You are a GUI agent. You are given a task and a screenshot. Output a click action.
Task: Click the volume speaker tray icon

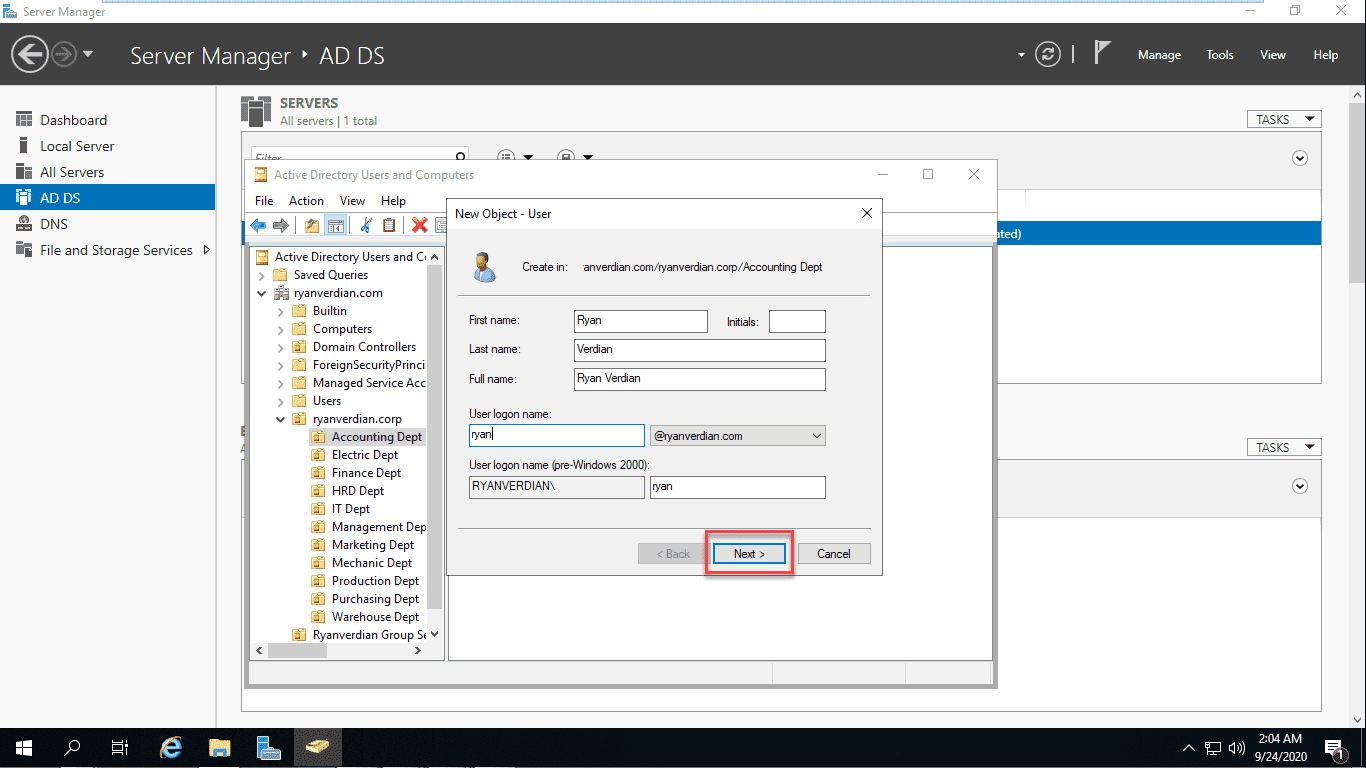point(1236,748)
